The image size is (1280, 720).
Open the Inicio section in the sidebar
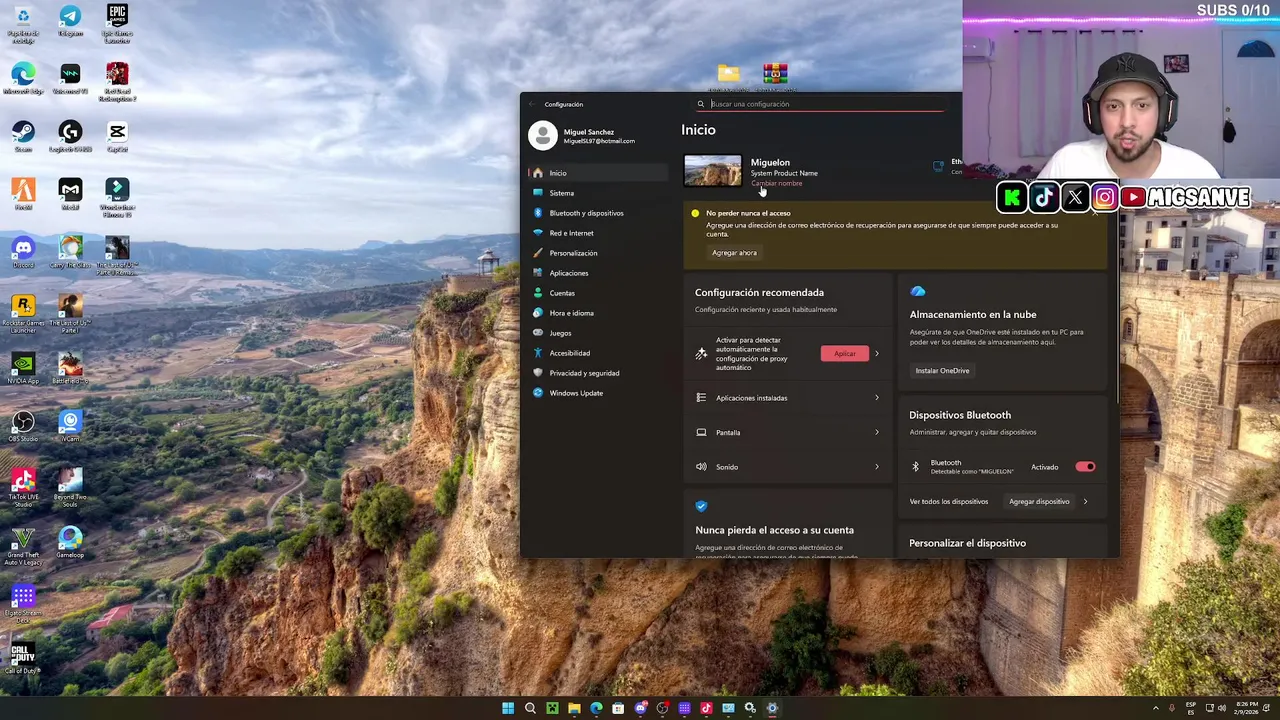(x=597, y=173)
